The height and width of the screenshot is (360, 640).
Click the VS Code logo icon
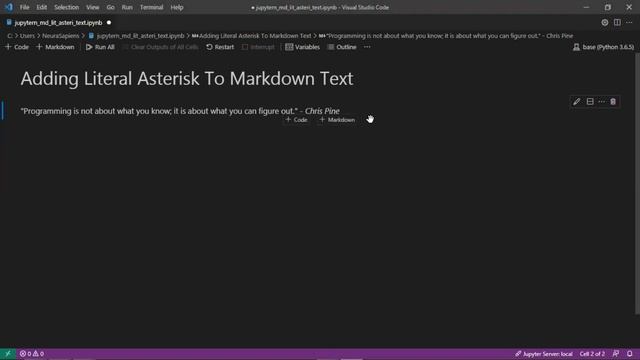click(x=9, y=7)
